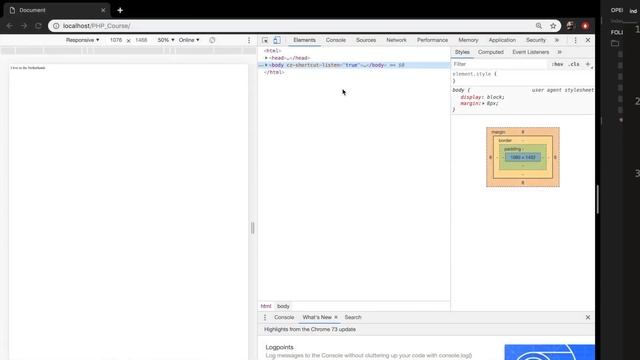Viewport: 640px width, 360px height.
Task: Toggle the .cls class editor button
Action: tap(574, 64)
